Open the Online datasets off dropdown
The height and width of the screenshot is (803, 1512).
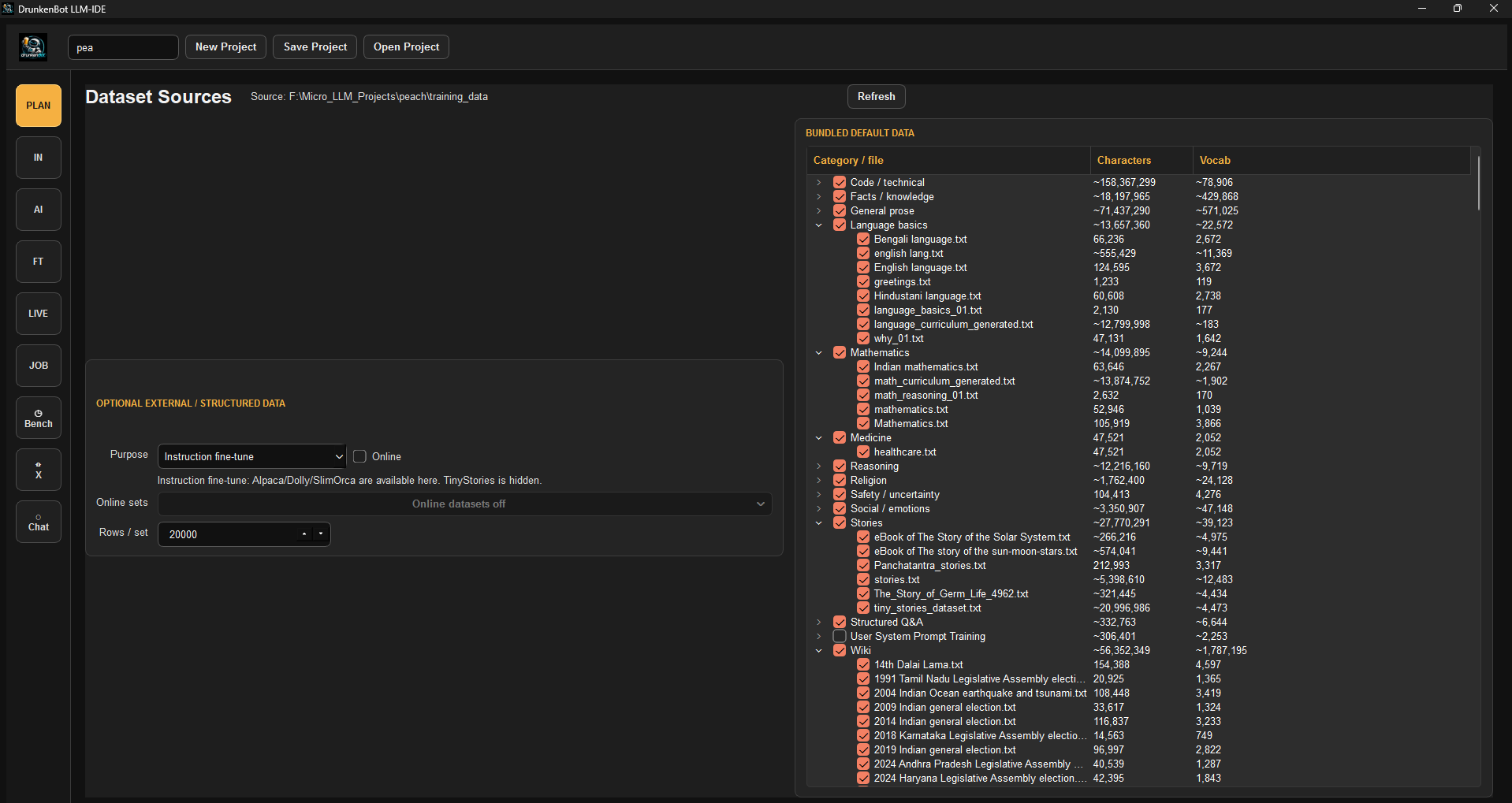(465, 504)
